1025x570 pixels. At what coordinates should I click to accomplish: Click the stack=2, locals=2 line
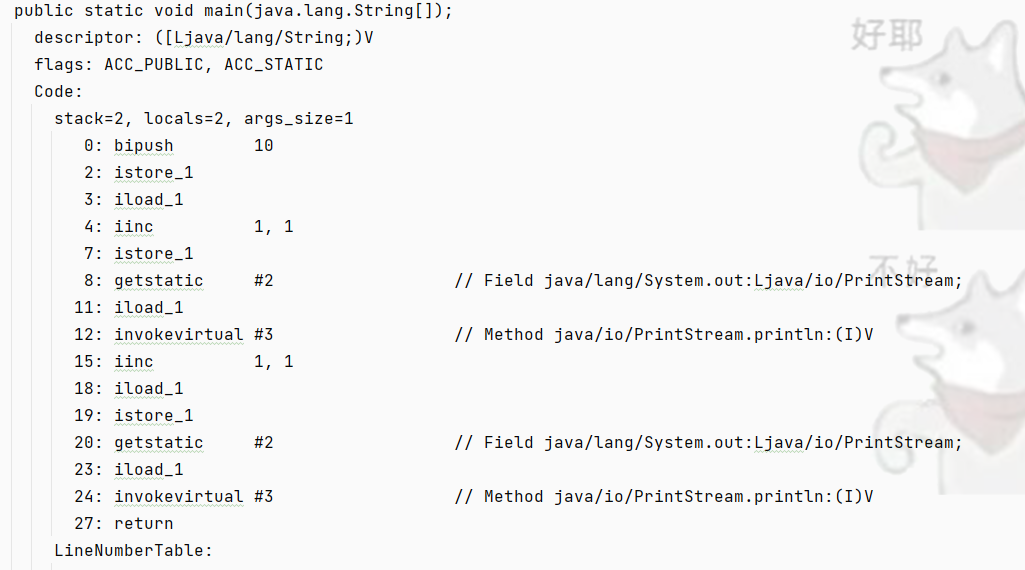(x=203, y=118)
